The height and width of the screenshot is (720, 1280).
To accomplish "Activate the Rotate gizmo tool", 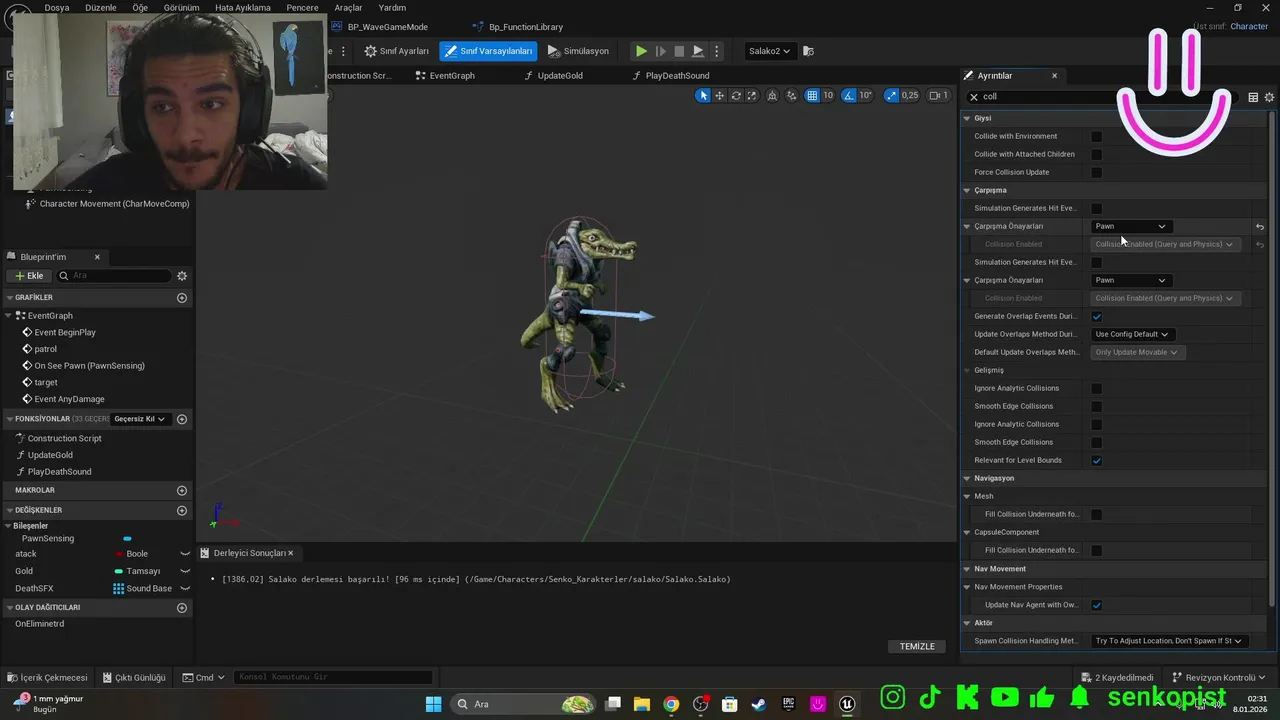I will click(x=736, y=96).
